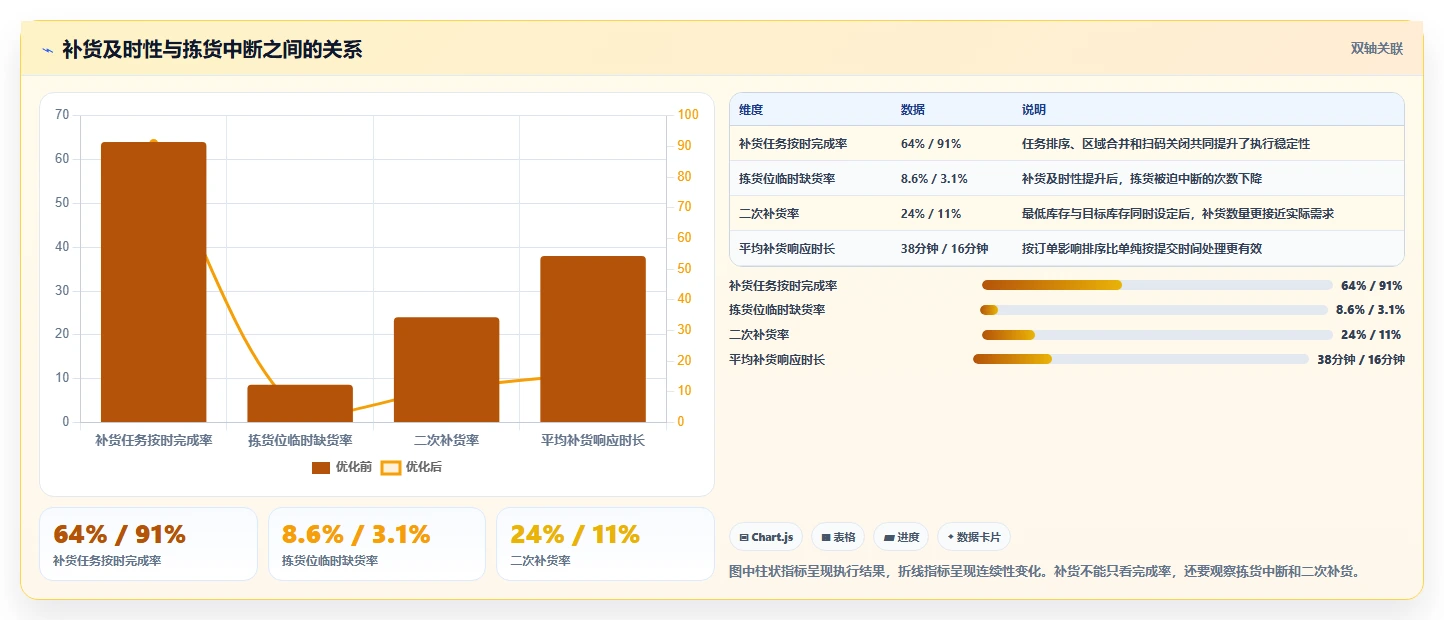This screenshot has width=1444, height=620.
Task: Click the 补货任务按时完成率 bar in chart
Action: (x=153, y=282)
